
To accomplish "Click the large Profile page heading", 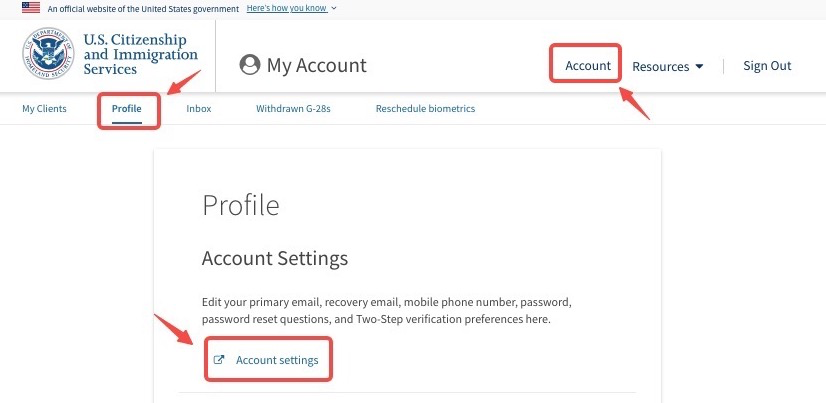I will [240, 205].
